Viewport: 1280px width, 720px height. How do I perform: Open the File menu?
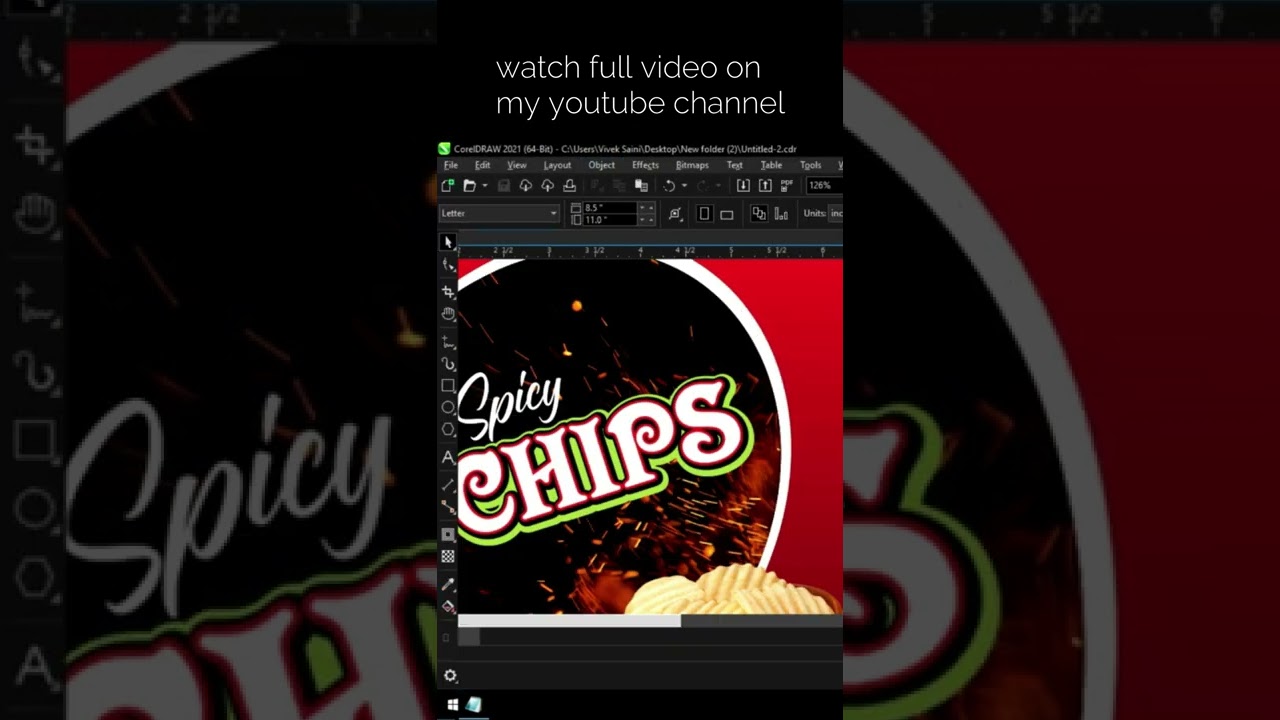pos(451,165)
